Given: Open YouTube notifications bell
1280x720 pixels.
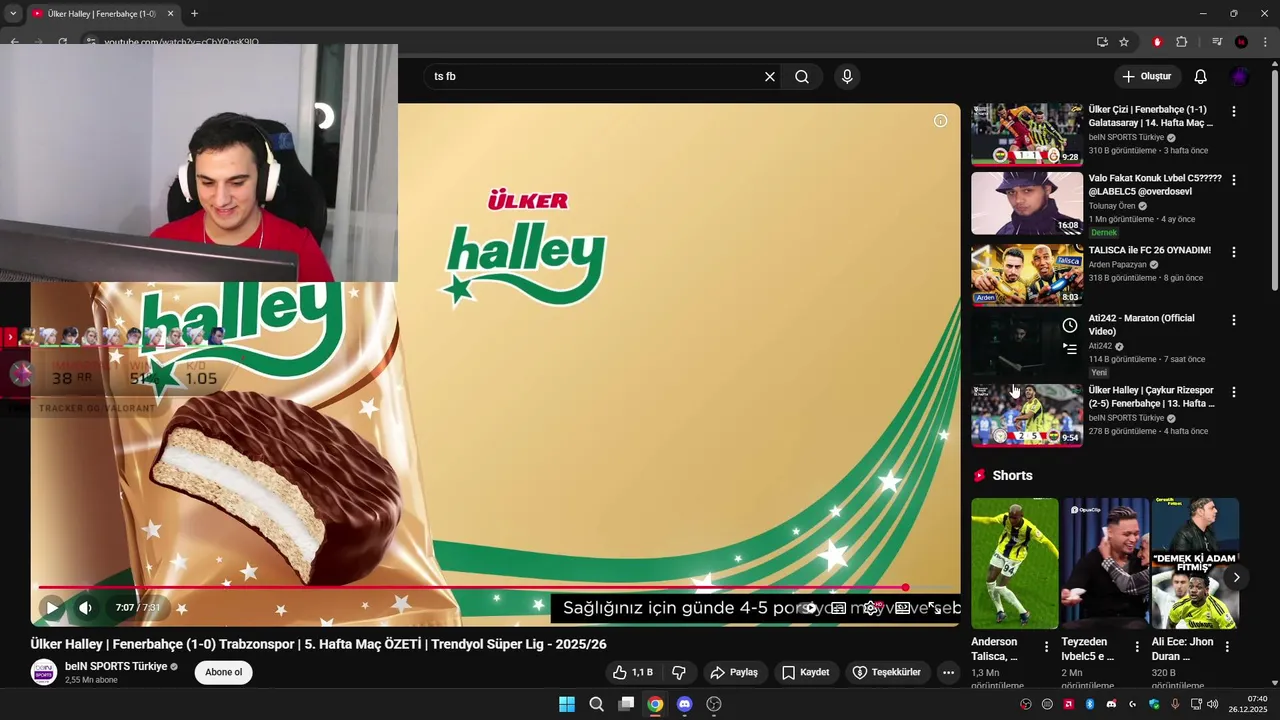Looking at the screenshot, I should 1201,77.
